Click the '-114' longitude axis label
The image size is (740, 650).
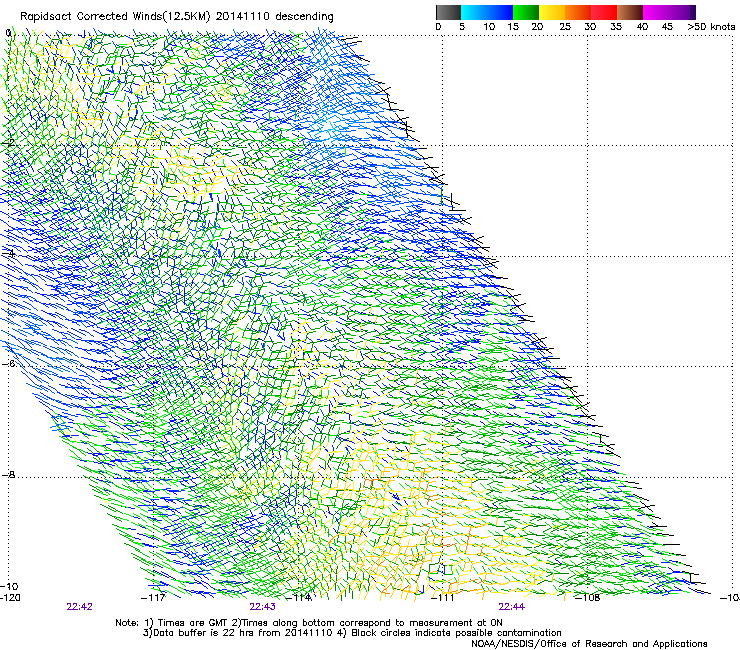click(299, 598)
